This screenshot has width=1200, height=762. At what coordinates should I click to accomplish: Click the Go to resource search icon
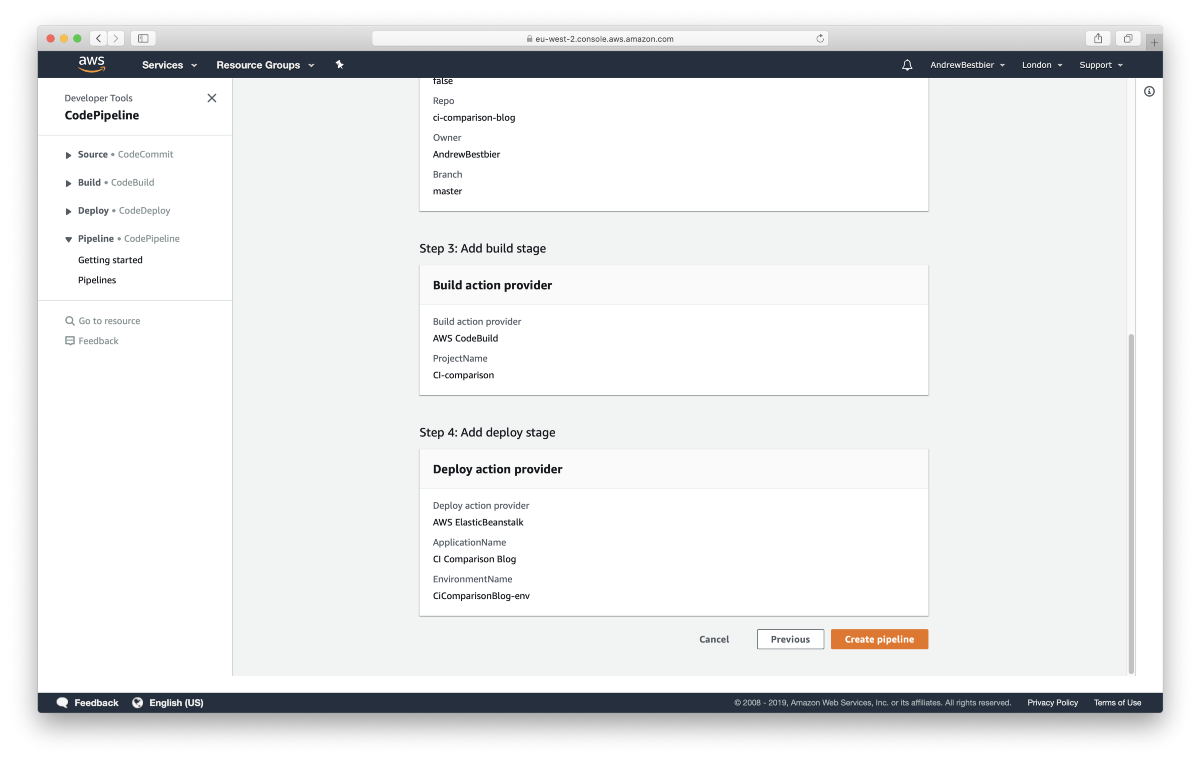[x=70, y=321]
